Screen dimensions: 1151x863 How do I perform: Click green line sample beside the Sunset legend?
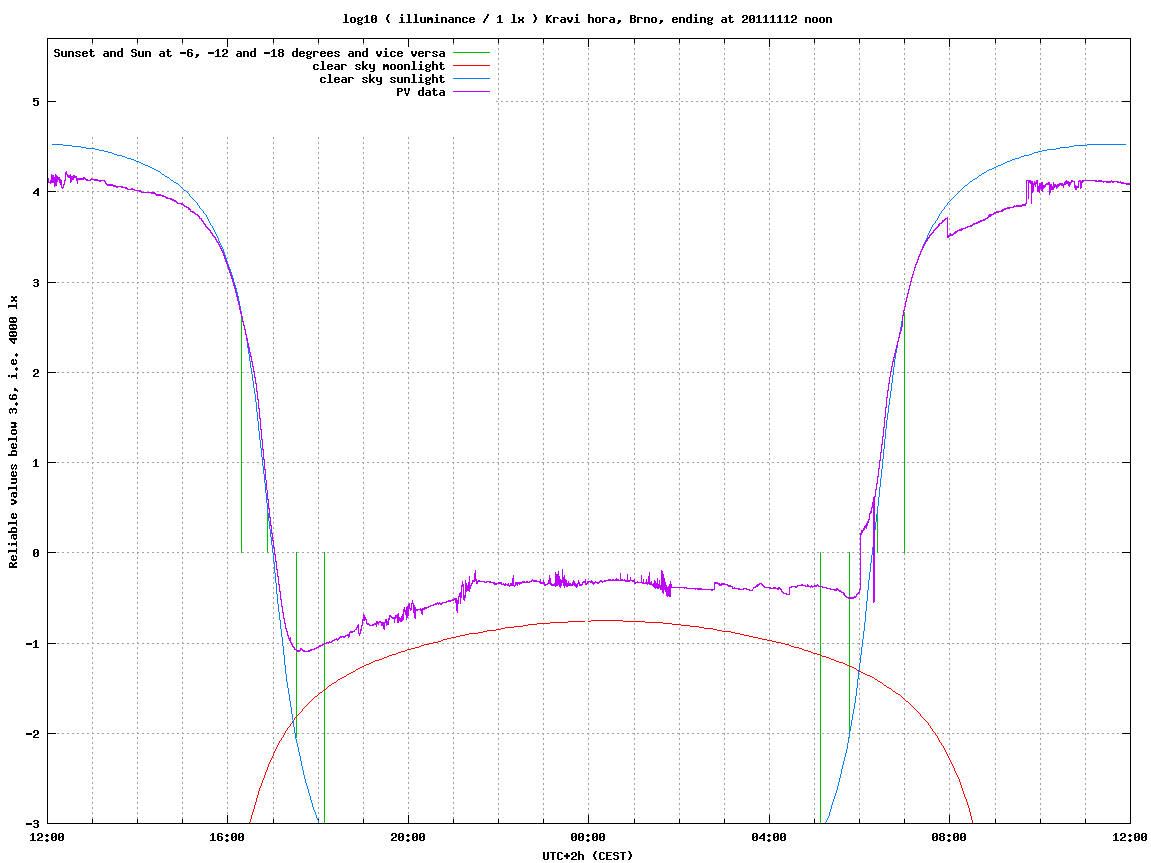471,53
